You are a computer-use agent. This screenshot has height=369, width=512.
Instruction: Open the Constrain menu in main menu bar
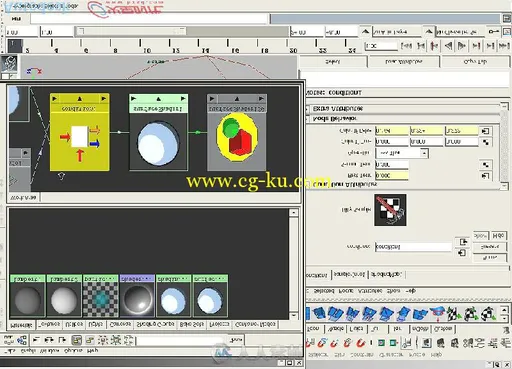(x=362, y=355)
